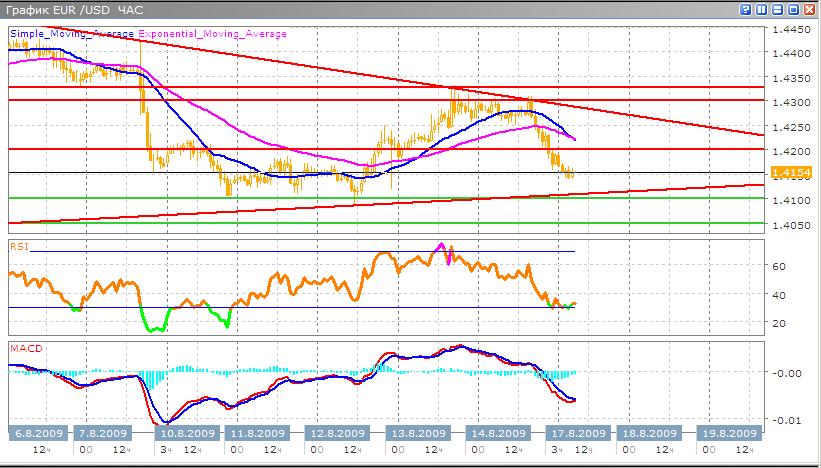Open the help question-mark icon in title bar
This screenshot has width=821, height=468.
coord(745,9)
